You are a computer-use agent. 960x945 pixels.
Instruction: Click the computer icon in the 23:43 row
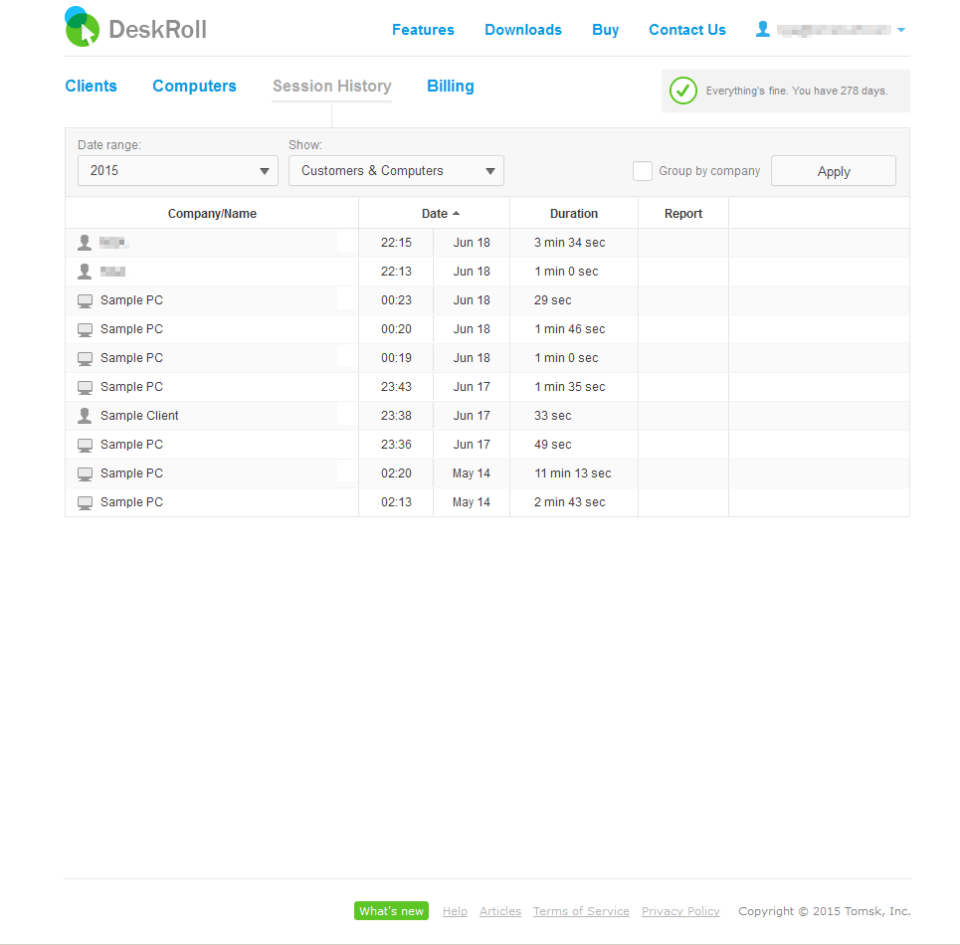(85, 387)
